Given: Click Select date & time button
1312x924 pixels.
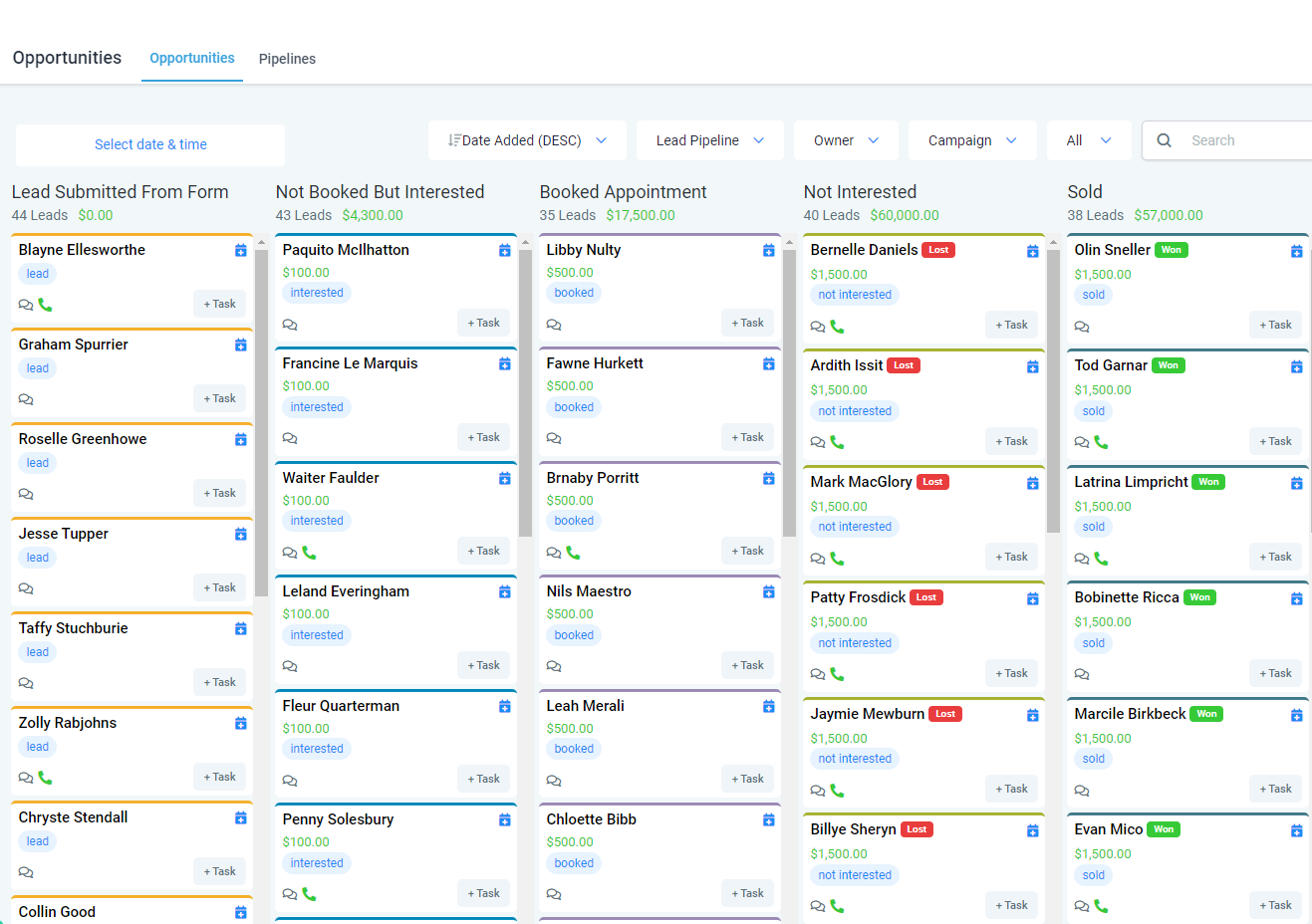Looking at the screenshot, I should coord(150,144).
